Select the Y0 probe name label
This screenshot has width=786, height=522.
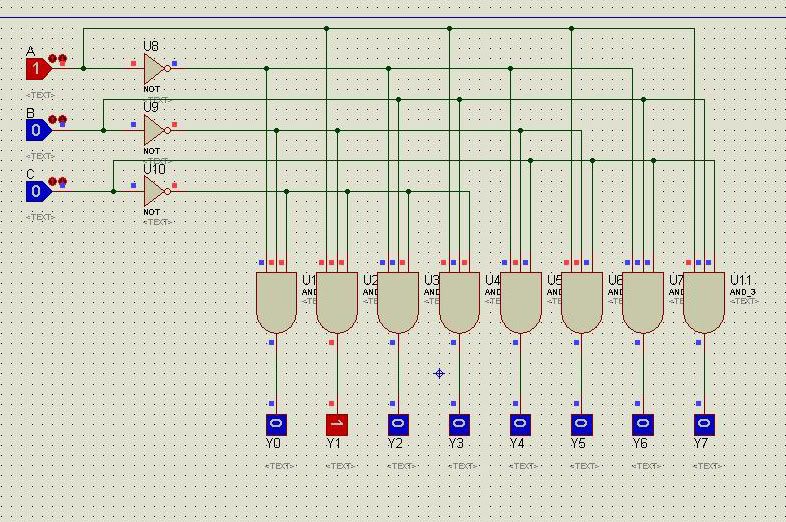[273, 443]
